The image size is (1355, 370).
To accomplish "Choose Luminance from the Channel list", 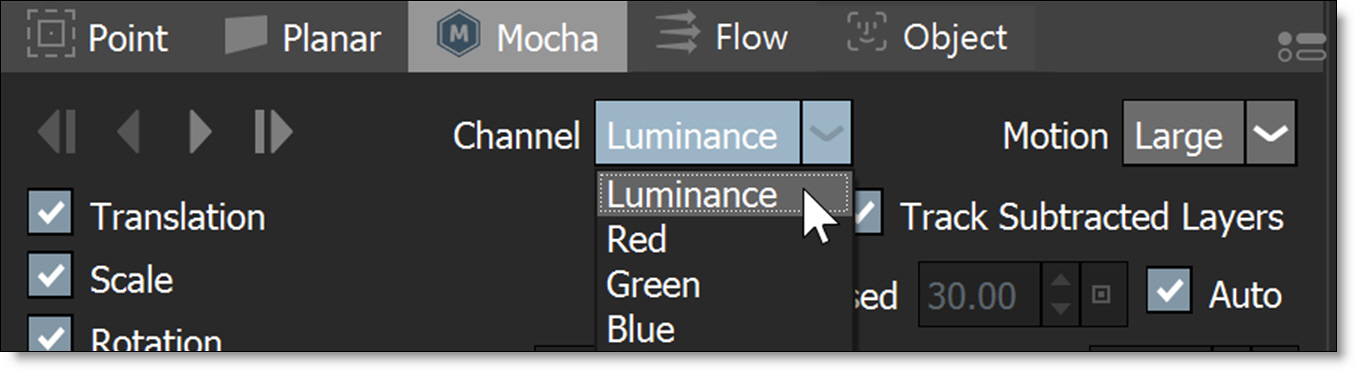I will [724, 194].
